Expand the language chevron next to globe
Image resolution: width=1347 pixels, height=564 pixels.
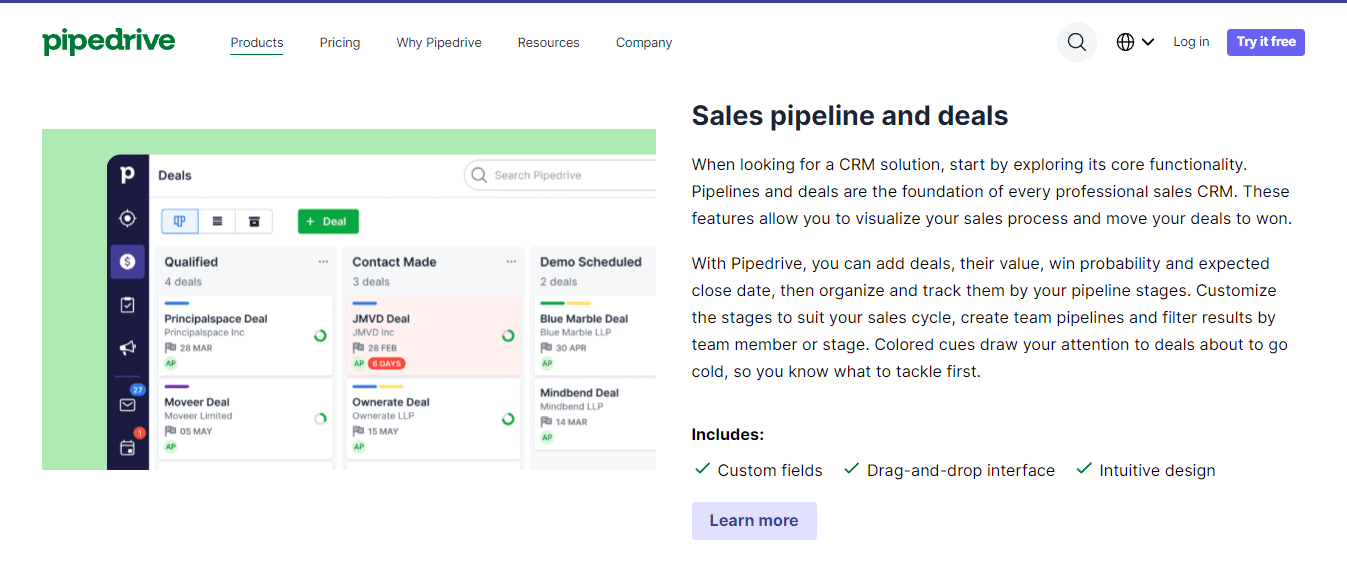[x=1148, y=42]
